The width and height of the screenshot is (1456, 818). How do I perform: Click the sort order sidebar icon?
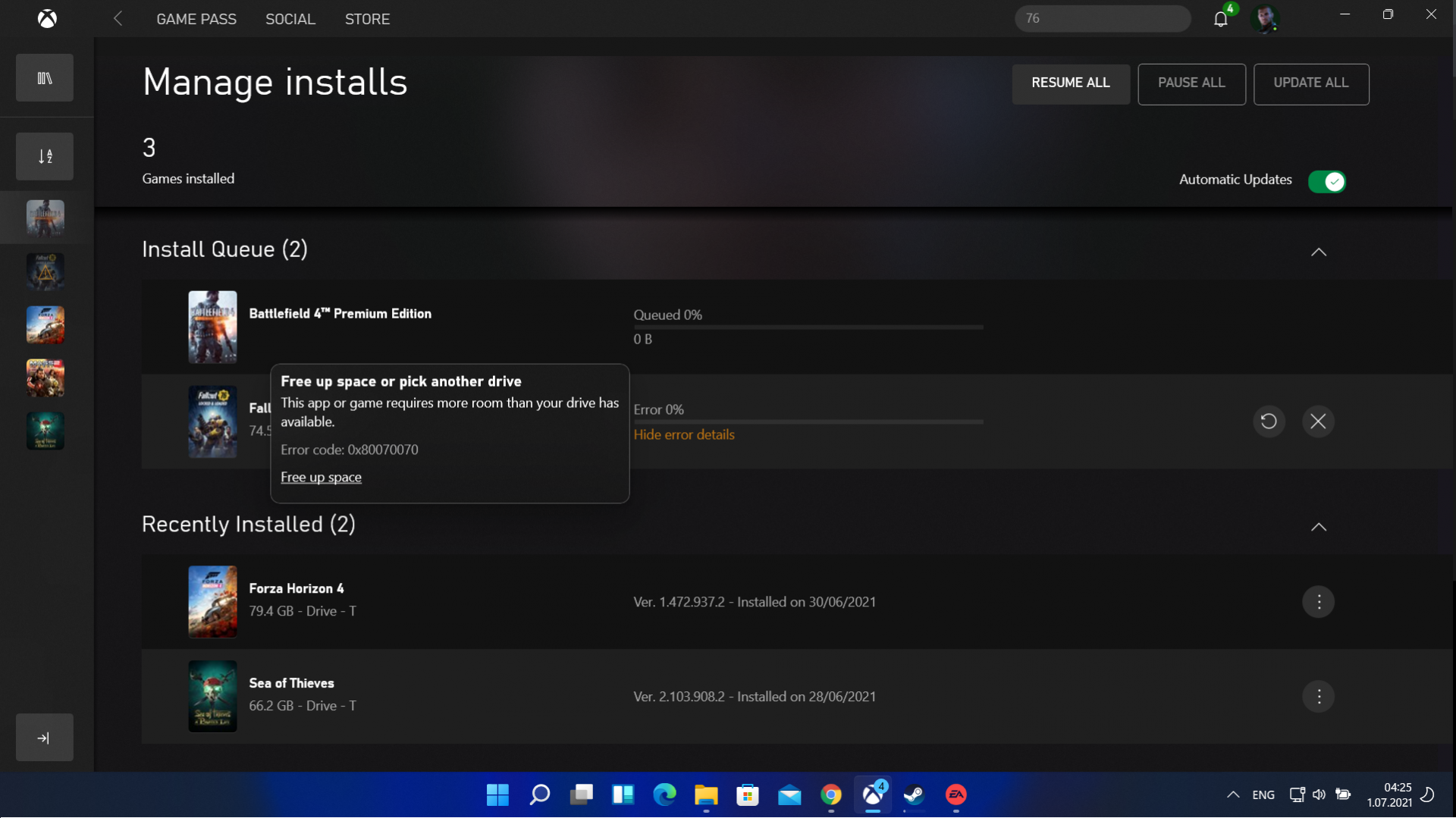click(45, 156)
